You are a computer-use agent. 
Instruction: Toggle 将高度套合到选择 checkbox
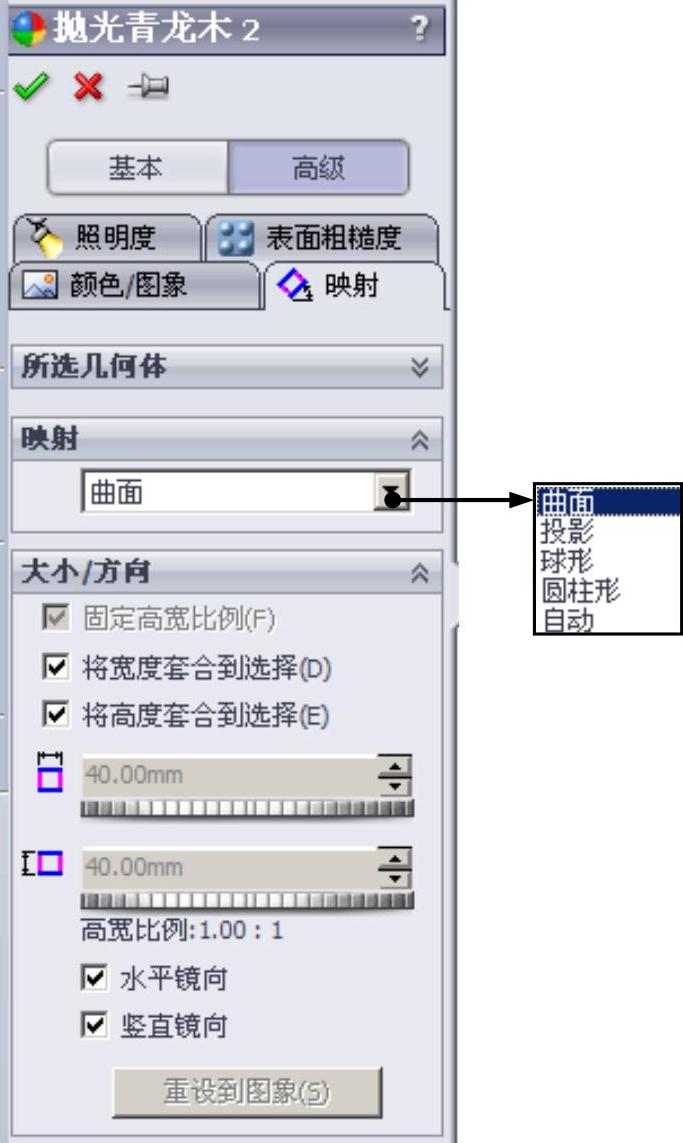click(56, 714)
